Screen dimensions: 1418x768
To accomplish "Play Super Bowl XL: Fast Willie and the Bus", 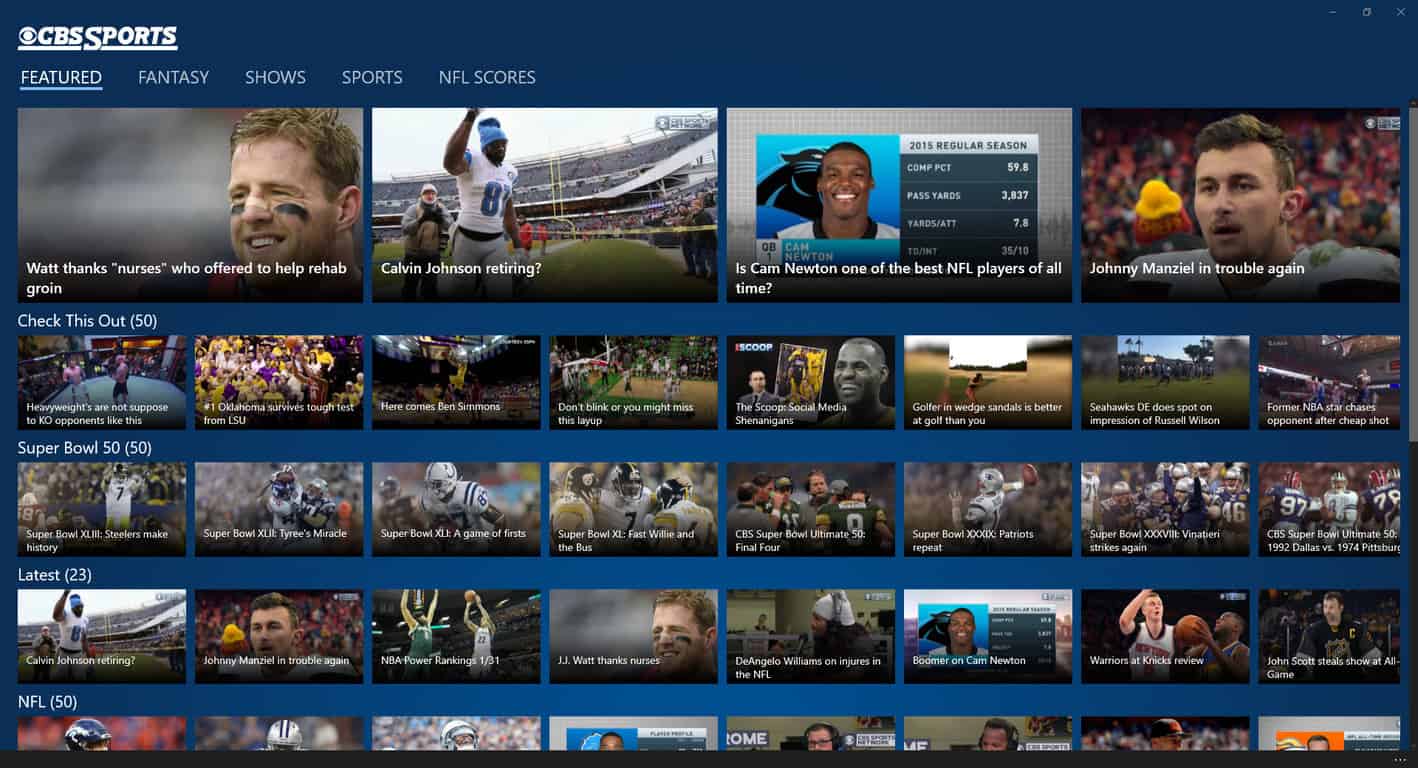I will tap(633, 509).
